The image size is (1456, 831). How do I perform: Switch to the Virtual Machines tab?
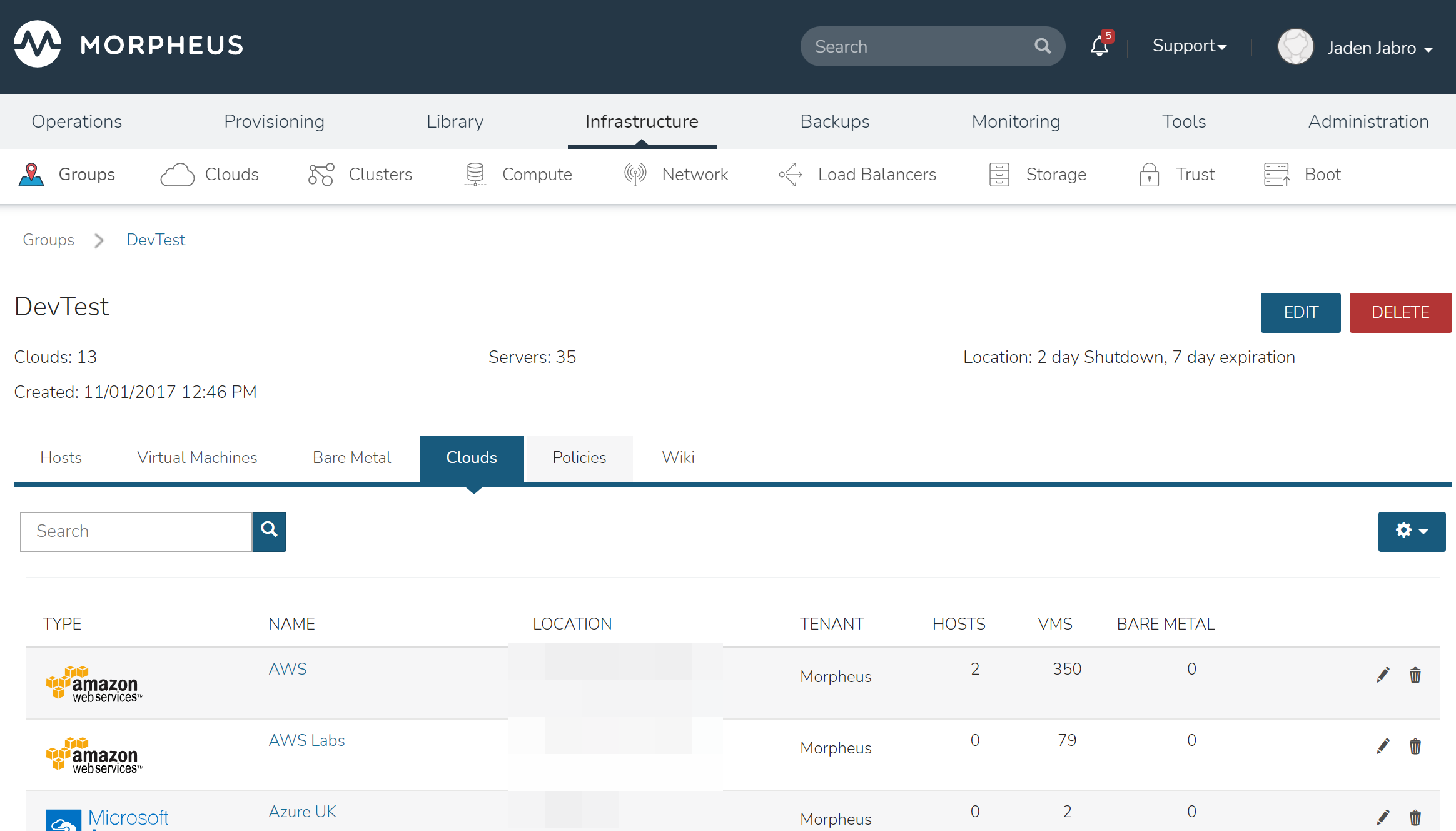coord(197,458)
